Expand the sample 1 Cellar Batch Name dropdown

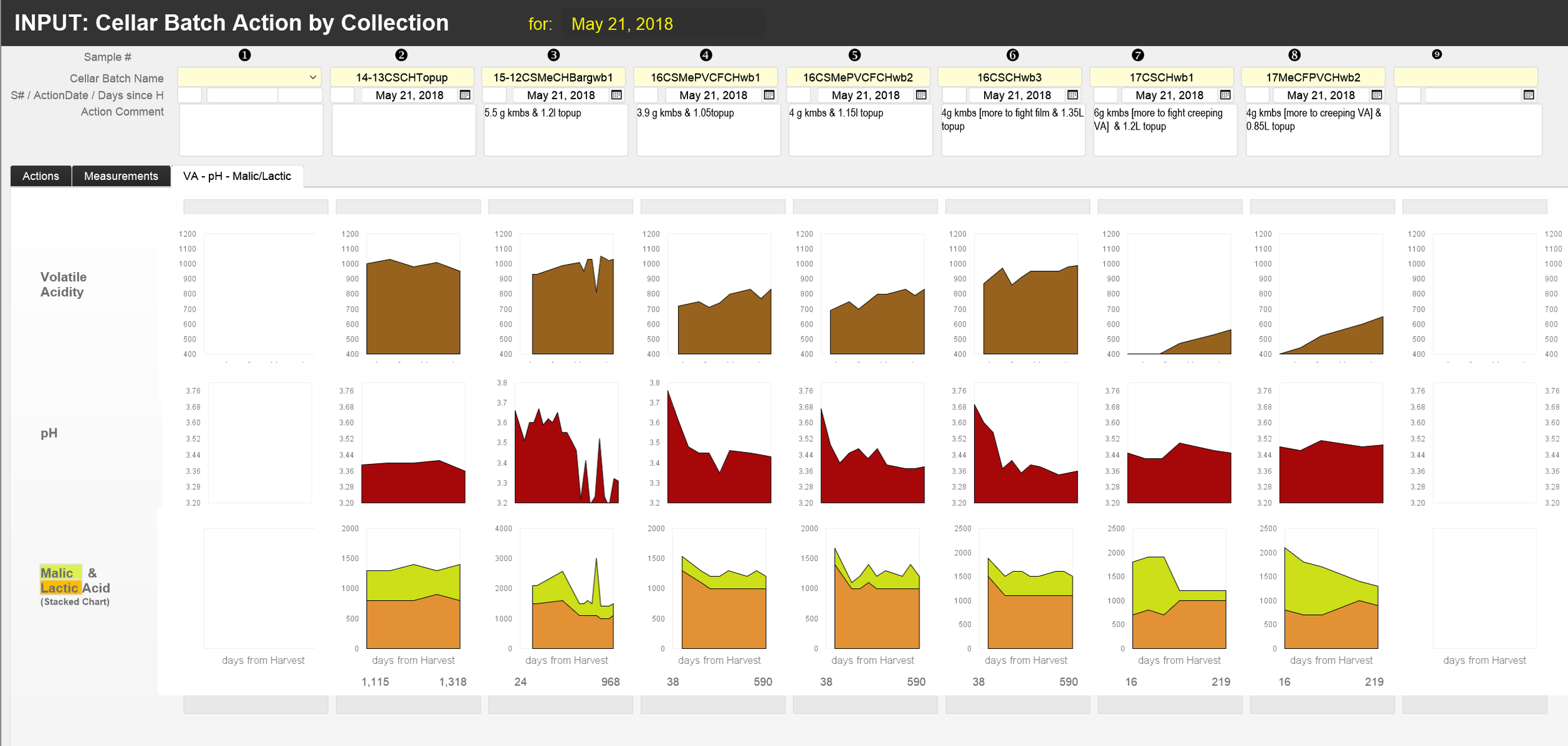click(312, 77)
